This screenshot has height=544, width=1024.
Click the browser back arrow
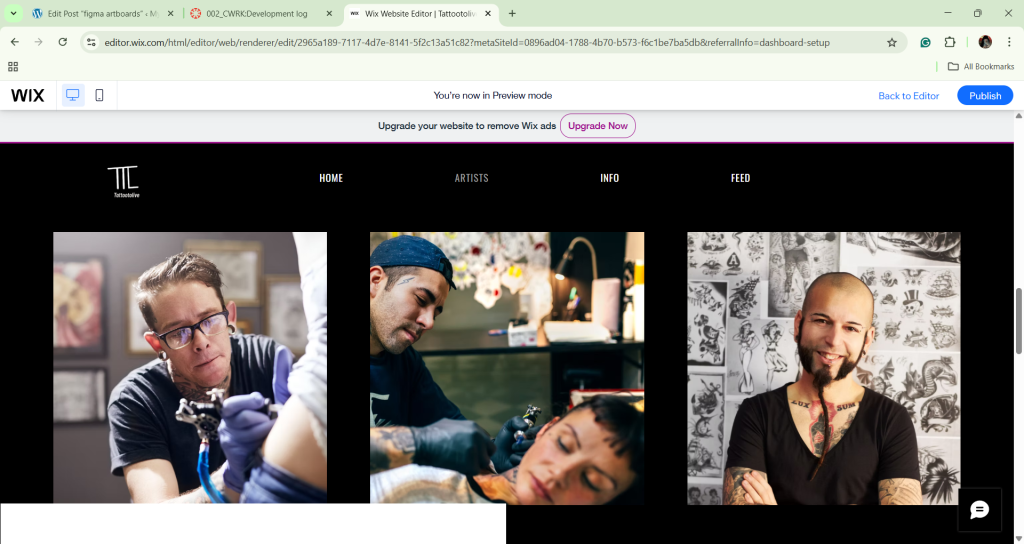[15, 42]
